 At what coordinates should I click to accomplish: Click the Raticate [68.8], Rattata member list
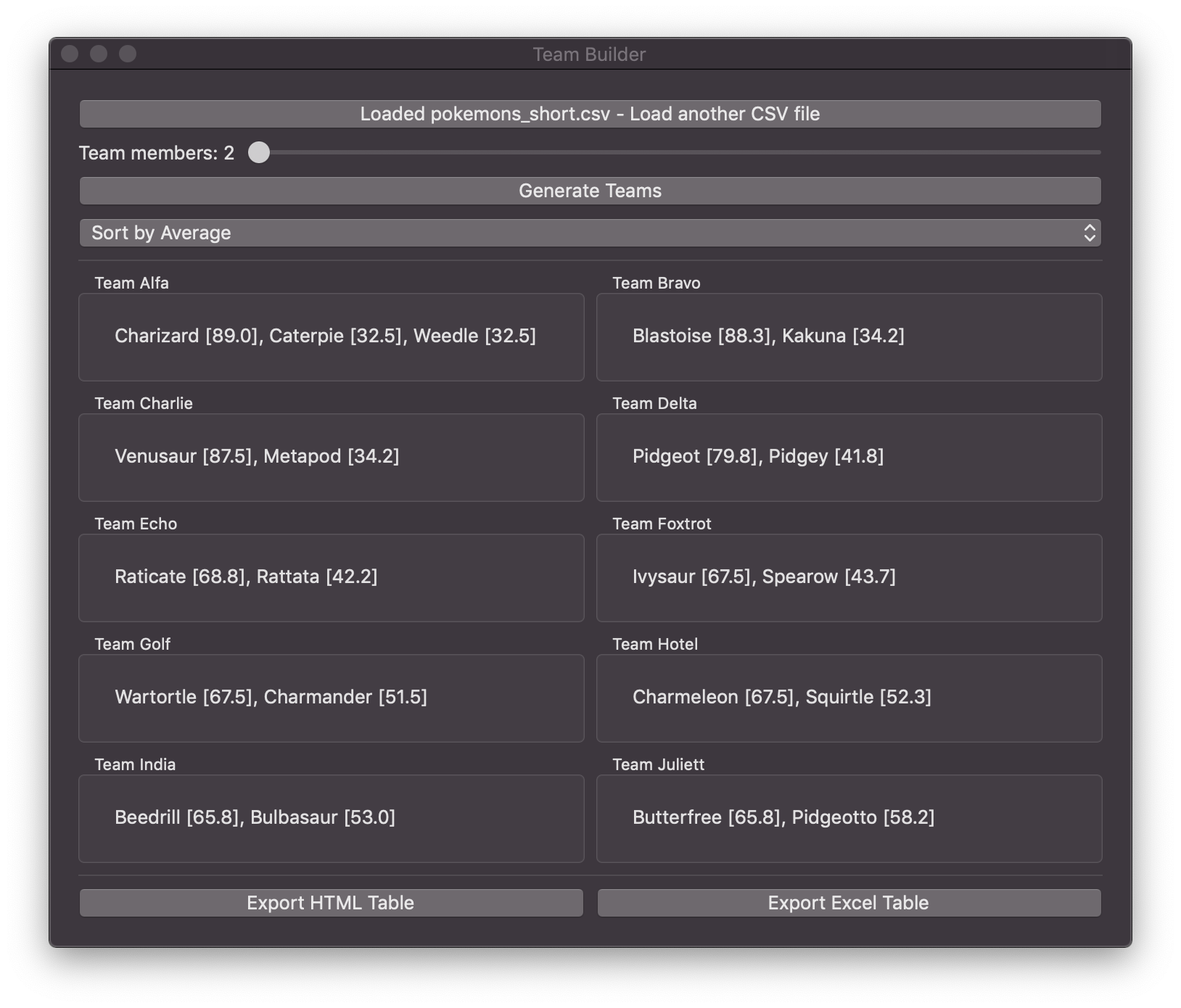tap(246, 577)
